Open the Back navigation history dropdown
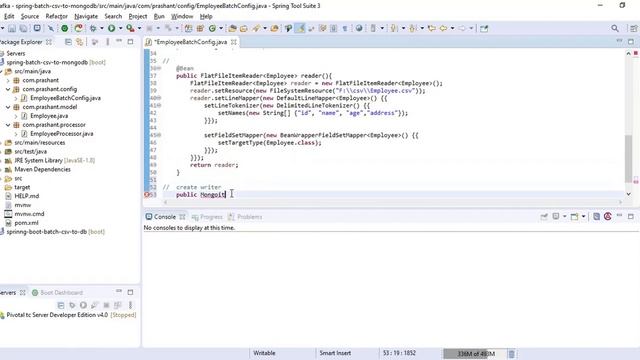 [452, 29]
